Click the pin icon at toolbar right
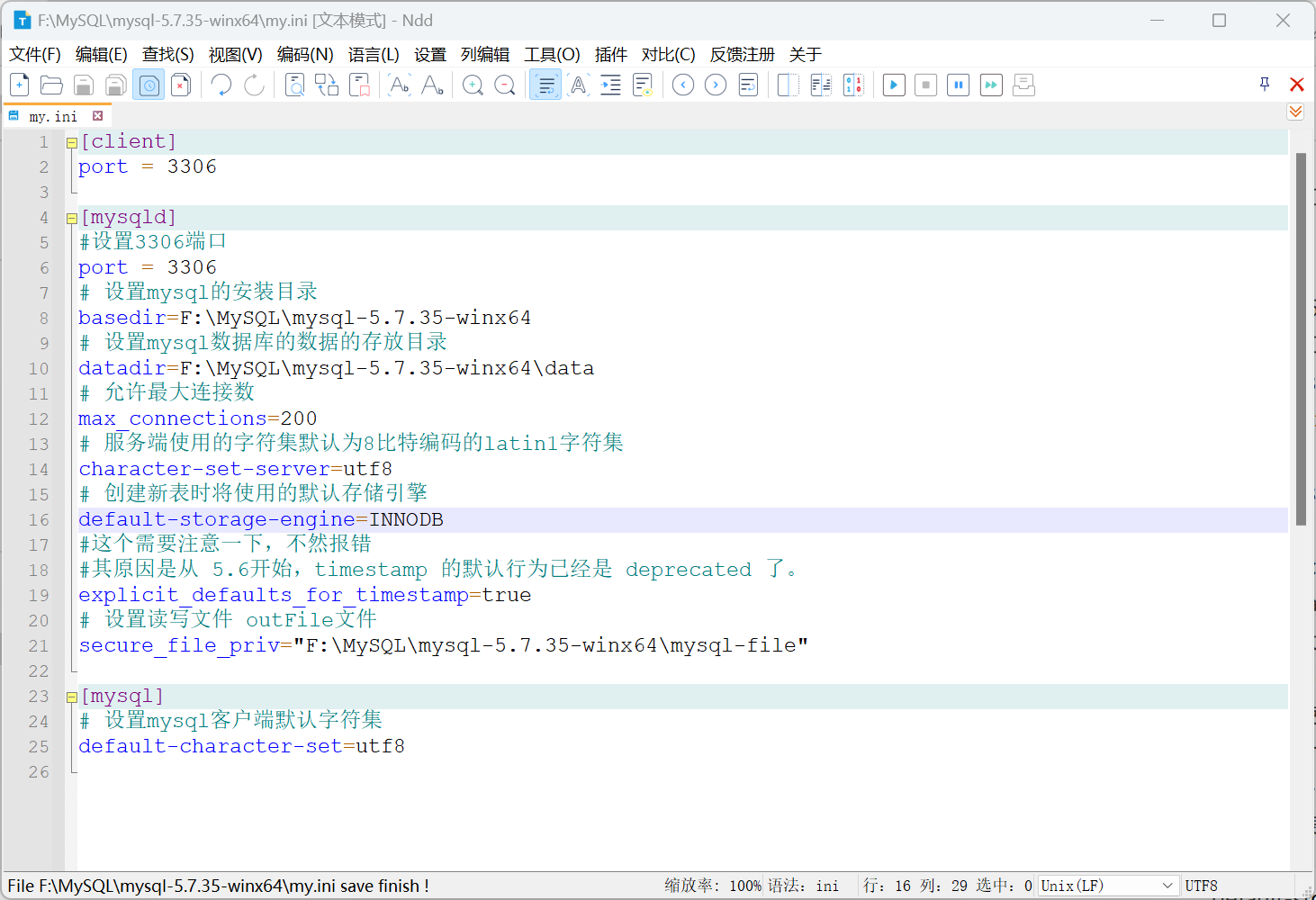 click(1265, 84)
